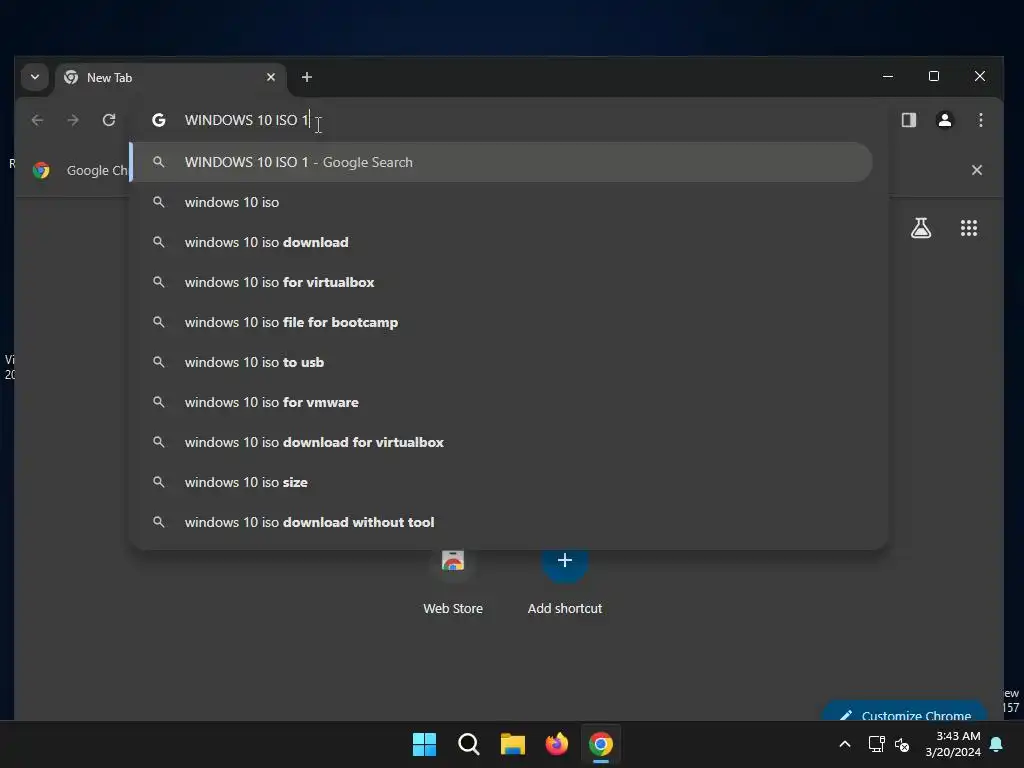
Task: Open the Web Store shortcut
Action: pos(453,583)
